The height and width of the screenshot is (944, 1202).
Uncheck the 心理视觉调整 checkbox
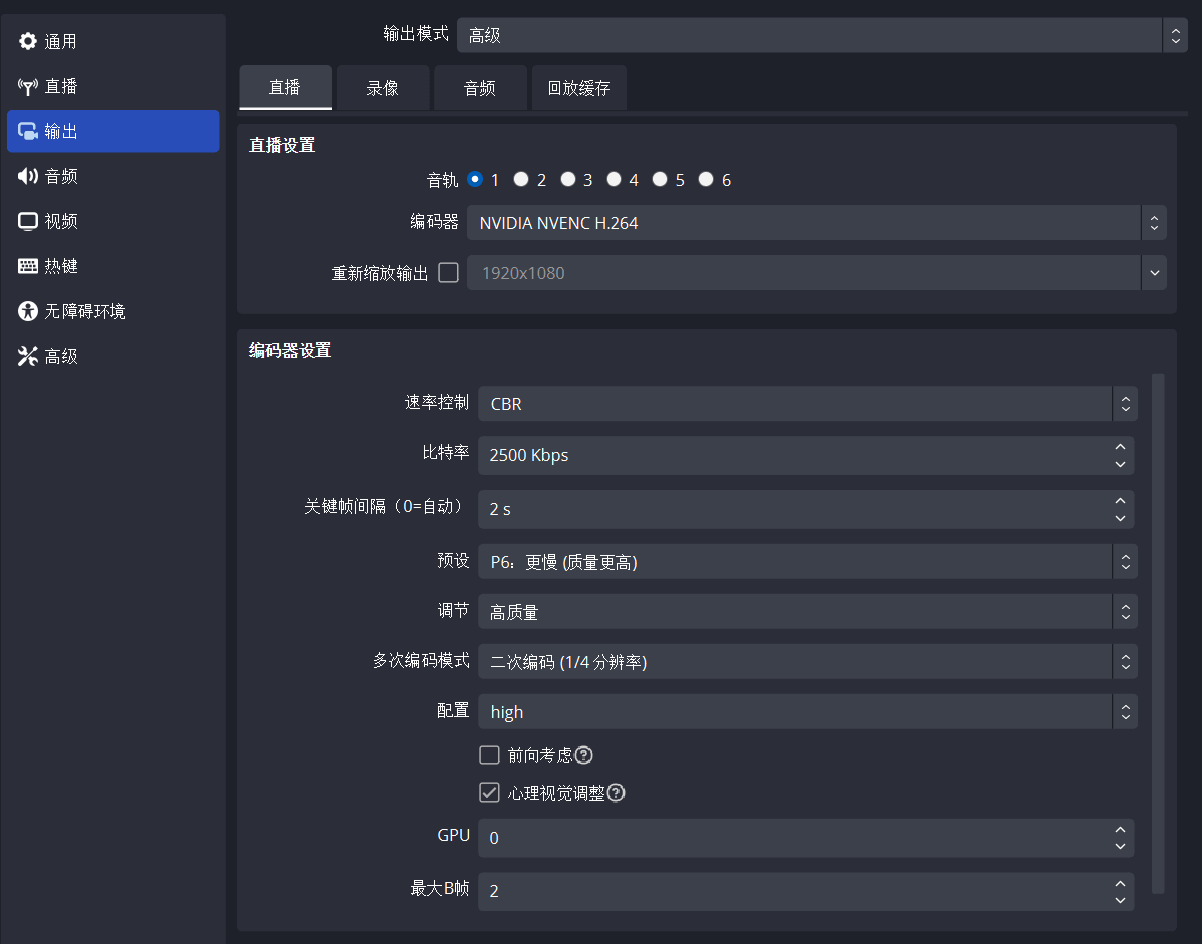point(489,793)
